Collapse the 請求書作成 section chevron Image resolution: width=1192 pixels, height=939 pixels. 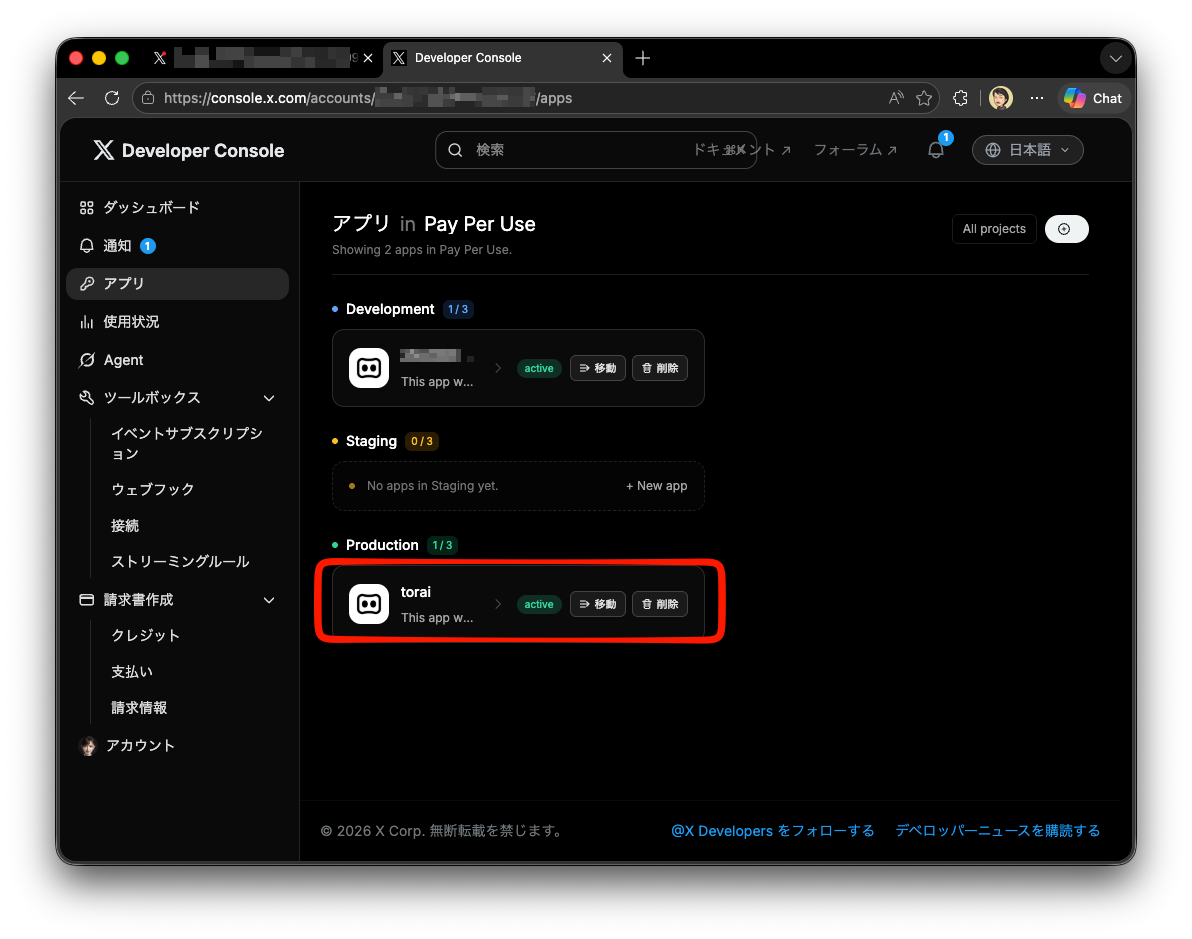coord(269,600)
